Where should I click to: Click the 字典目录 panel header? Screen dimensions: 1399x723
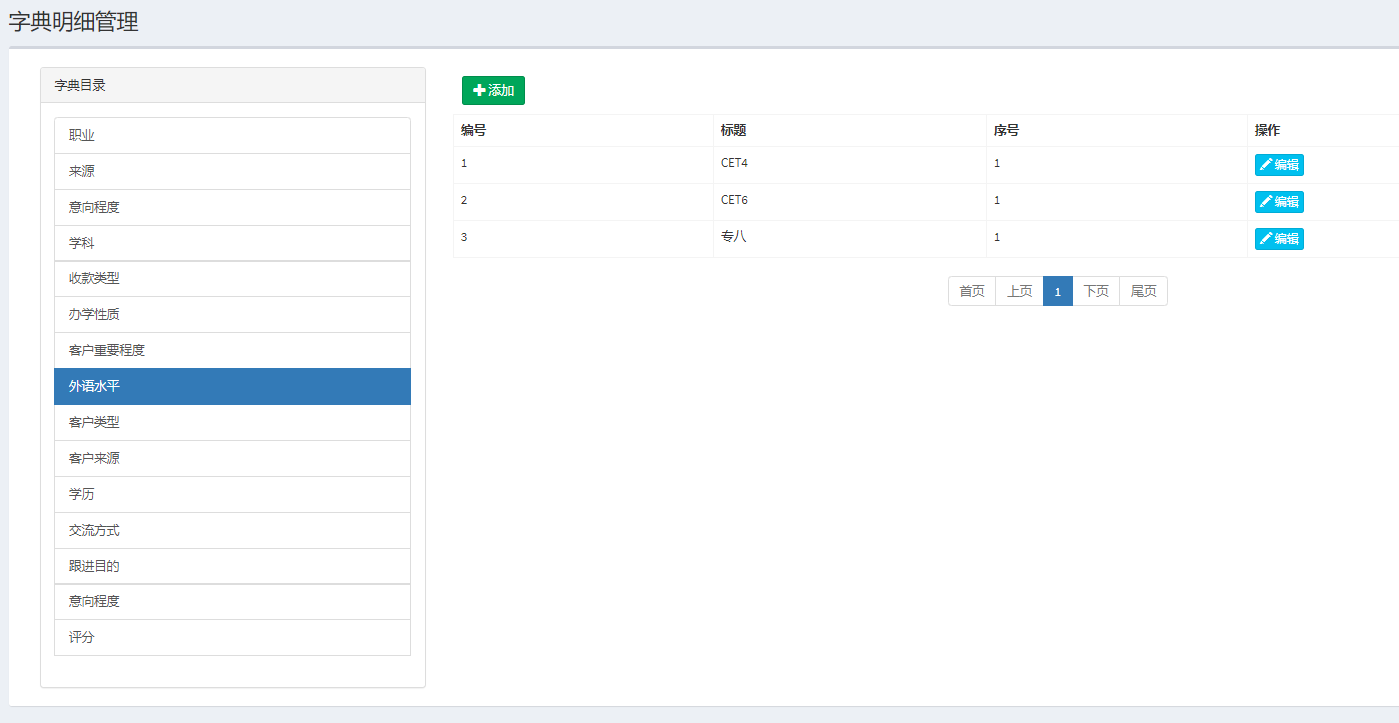233,86
